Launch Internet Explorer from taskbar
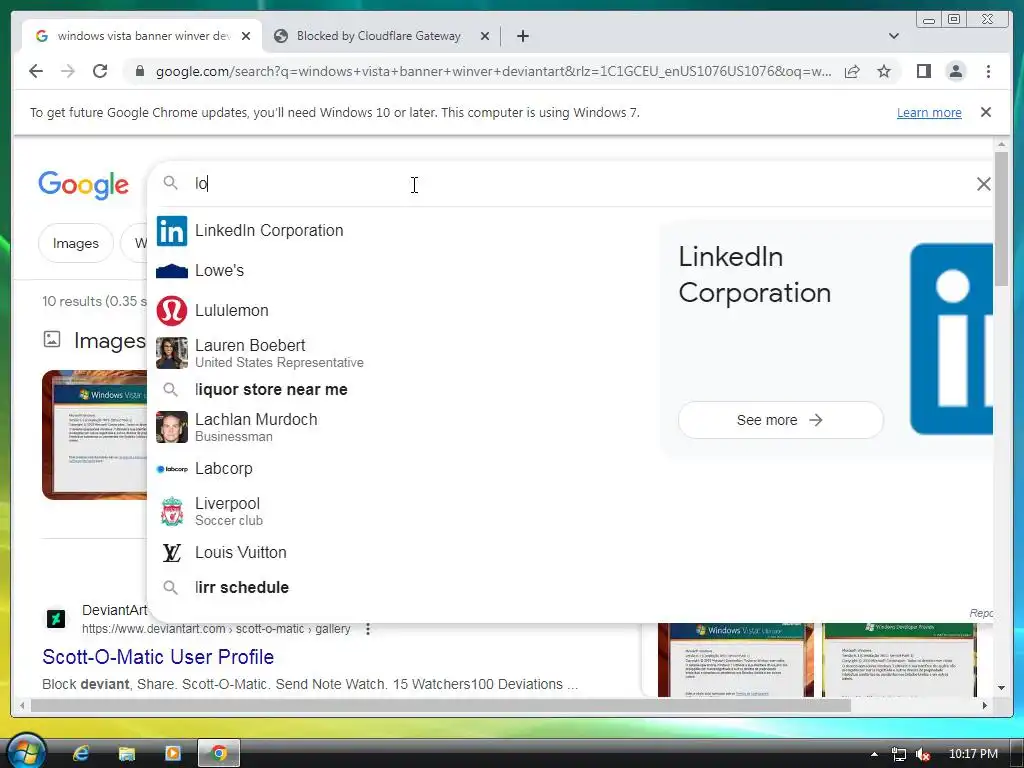This screenshot has height=768, width=1024. point(81,754)
